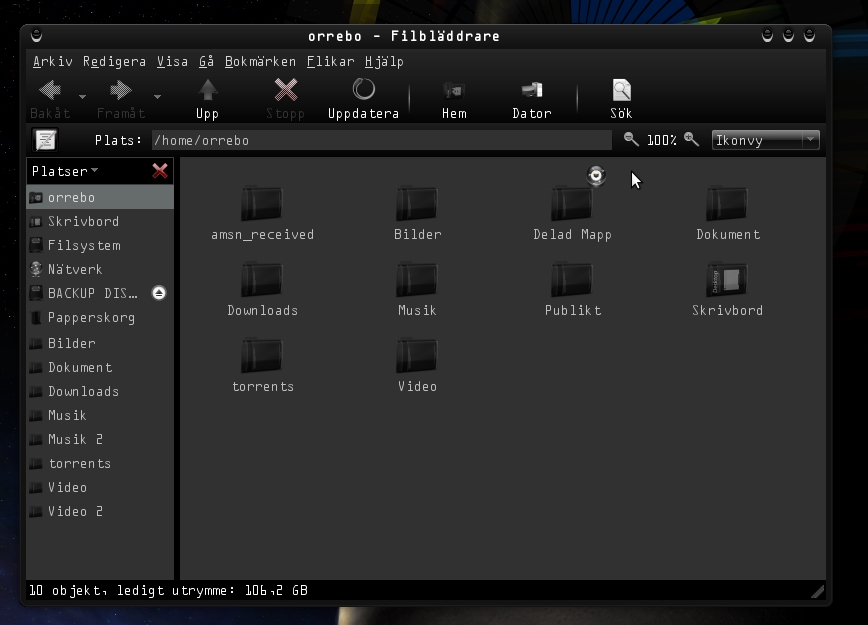
Task: Open Framåt history dropdown arrow
Action: [x=158, y=97]
